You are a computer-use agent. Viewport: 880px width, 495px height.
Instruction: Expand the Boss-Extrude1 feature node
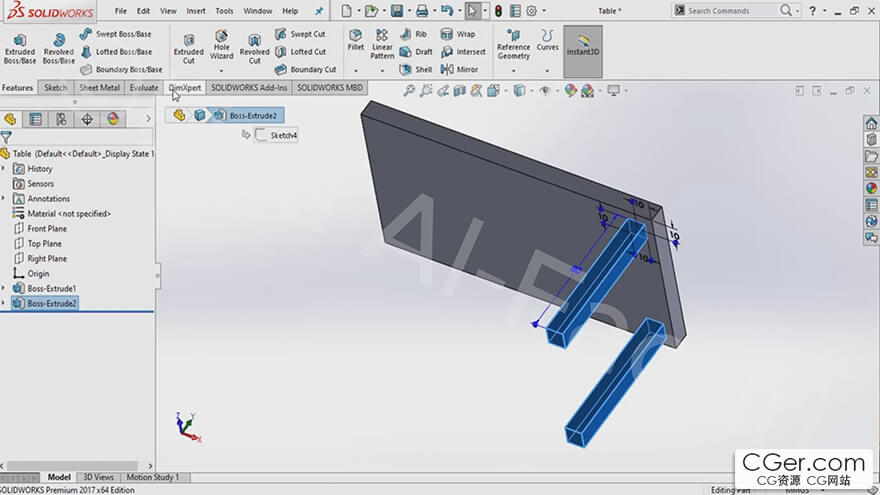click(x=3, y=288)
